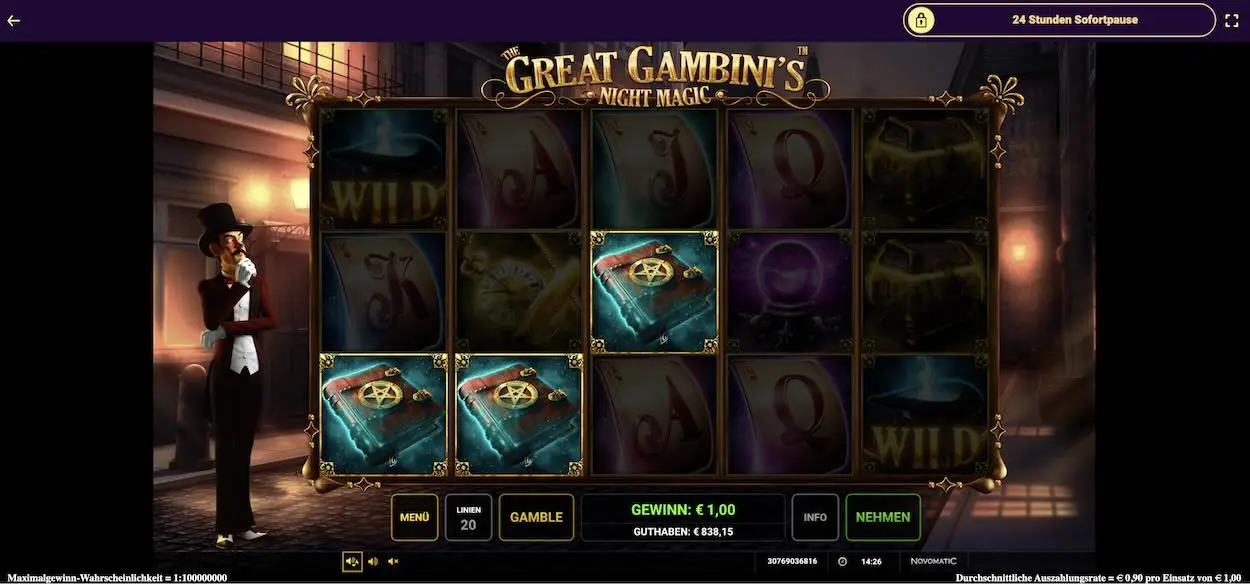Viewport: 1250px width, 584px height.
Task: Switch to sound effects only speaker
Action: tap(373, 562)
